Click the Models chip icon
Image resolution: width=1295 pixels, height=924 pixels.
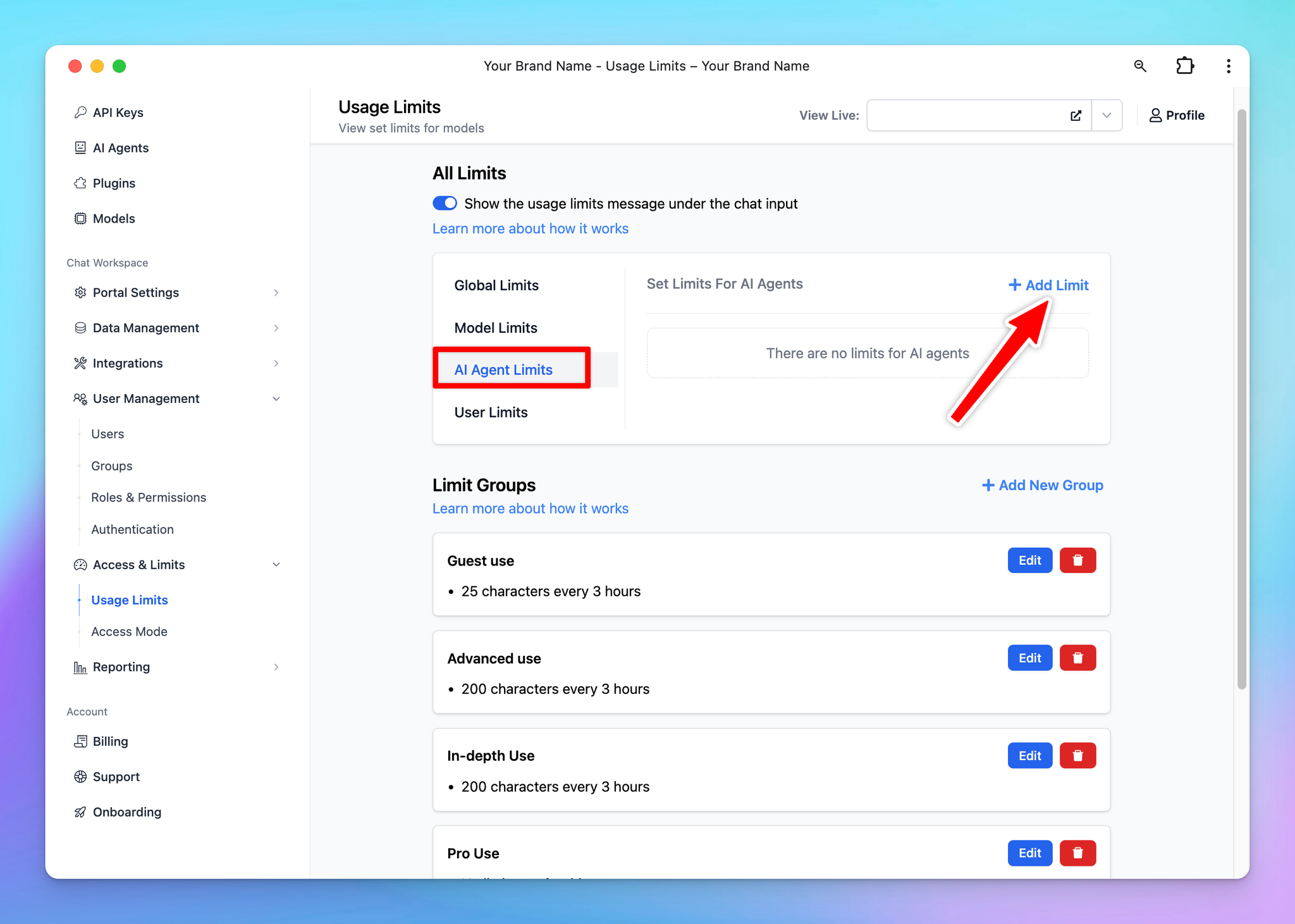80,219
